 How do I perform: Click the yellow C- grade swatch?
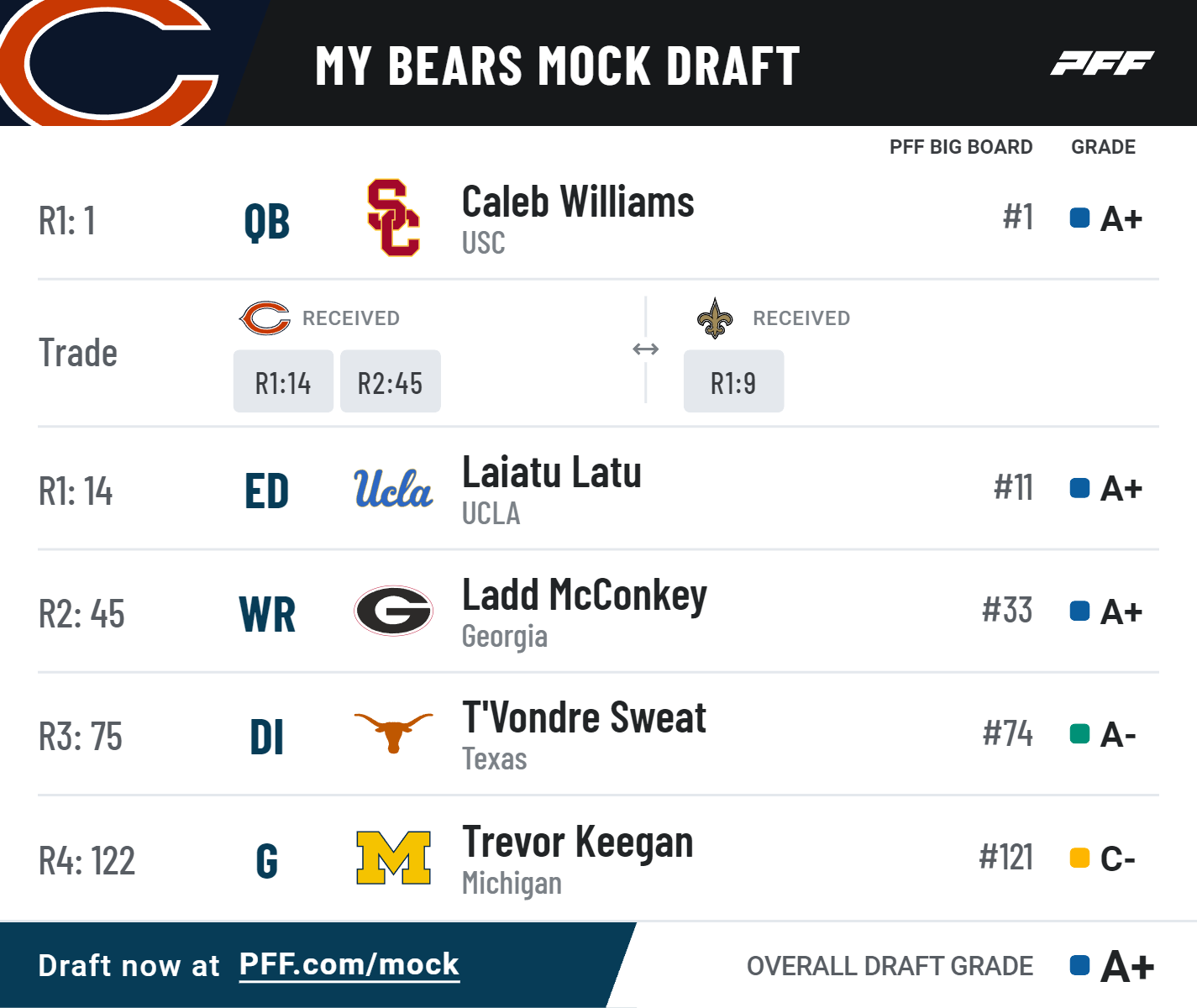1079,858
